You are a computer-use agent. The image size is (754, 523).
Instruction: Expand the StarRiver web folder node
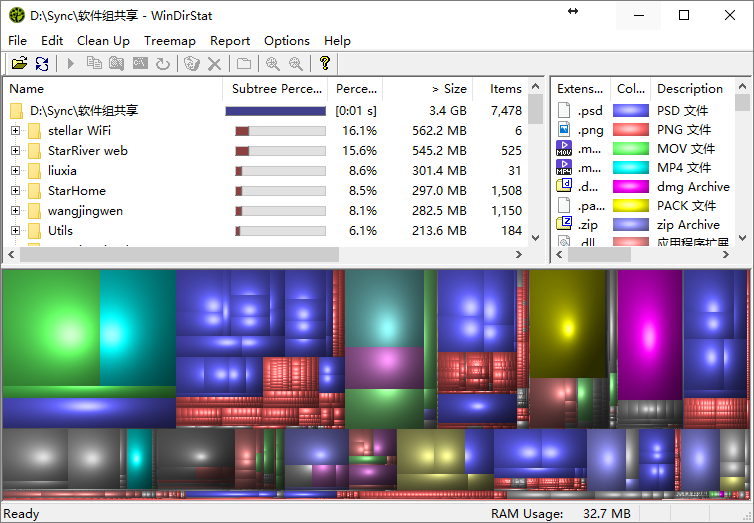15,151
